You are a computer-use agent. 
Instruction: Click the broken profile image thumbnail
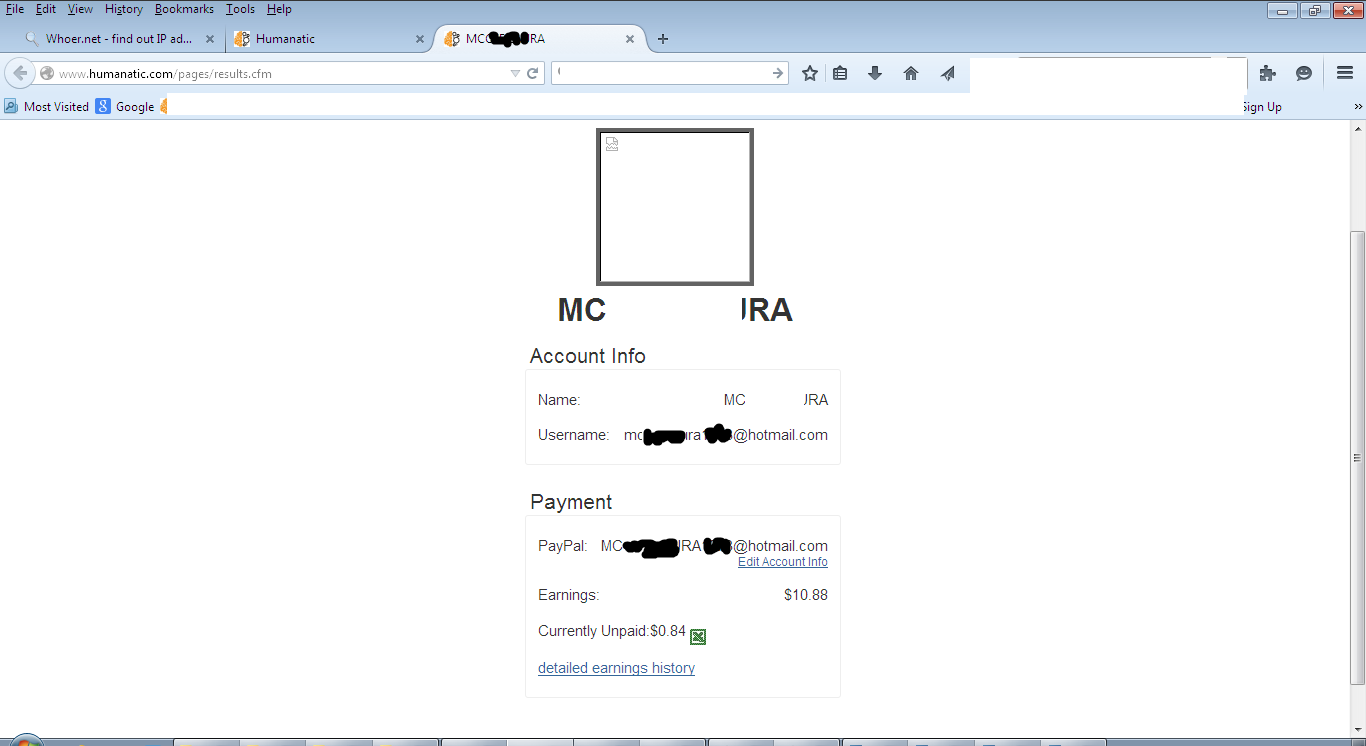tap(675, 207)
